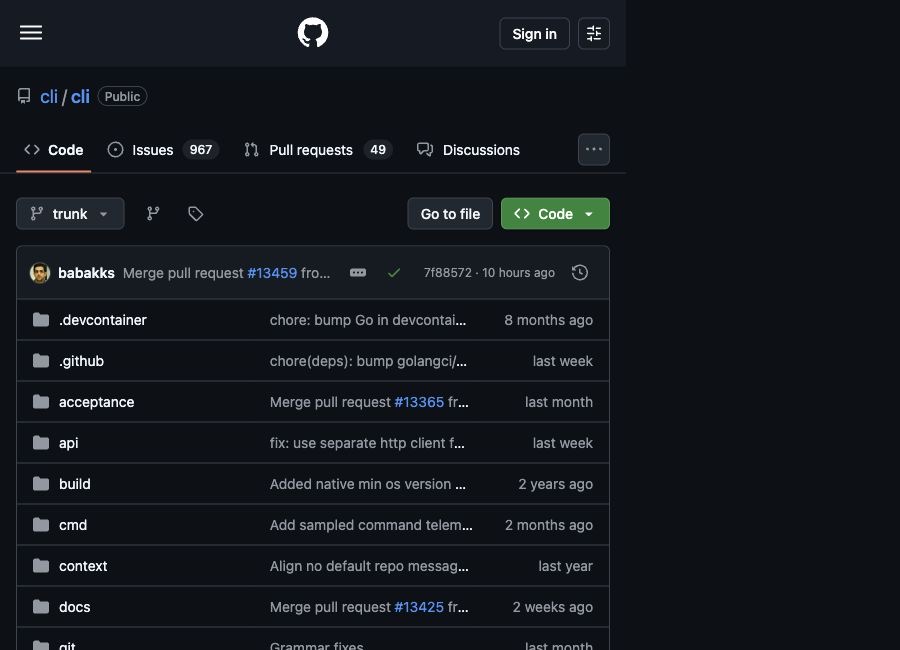Open the bold cli repository link
Image resolution: width=900 pixels, height=650 pixels.
point(80,96)
